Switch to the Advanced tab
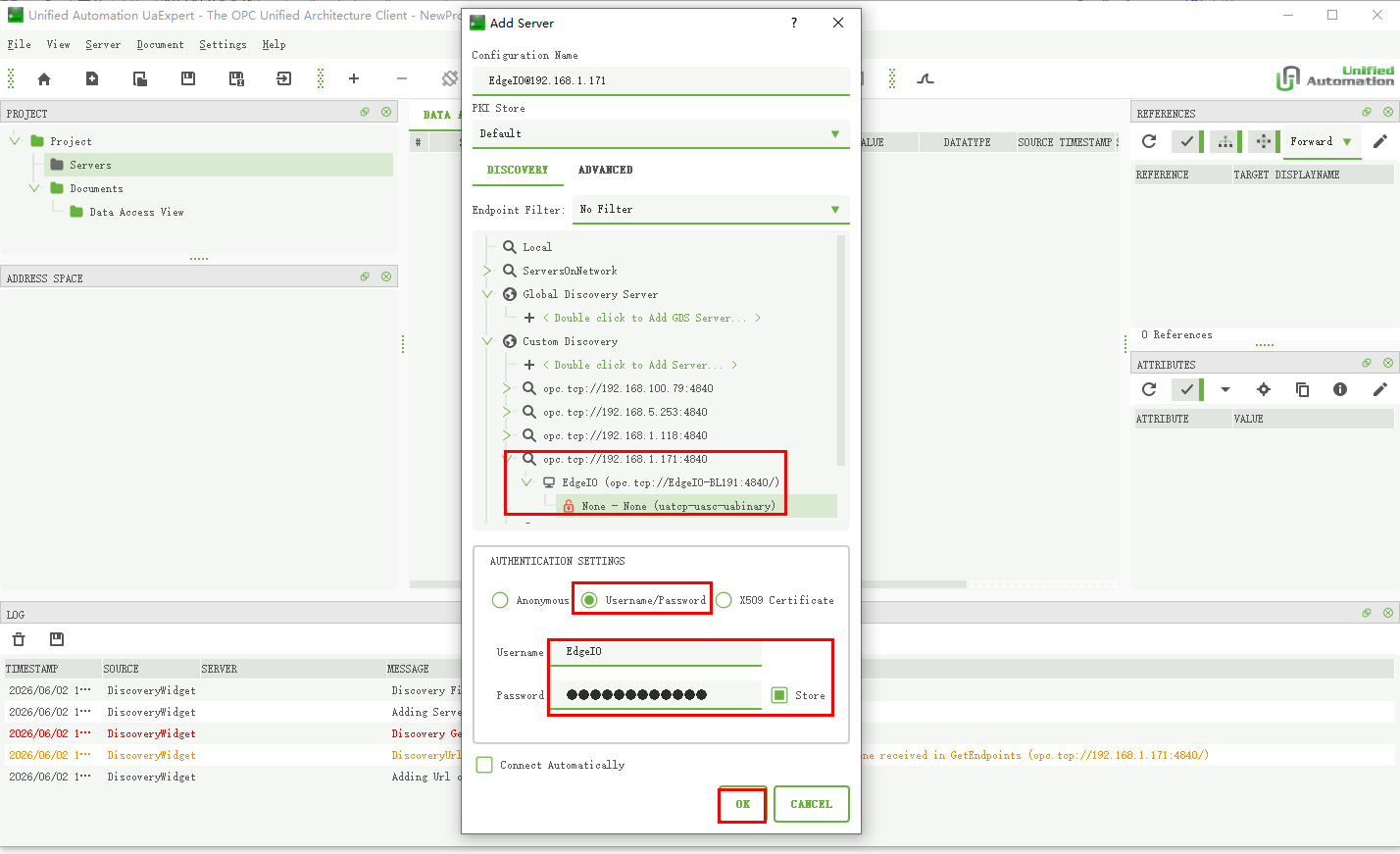Viewport: 1400px width, 854px height. (x=605, y=170)
